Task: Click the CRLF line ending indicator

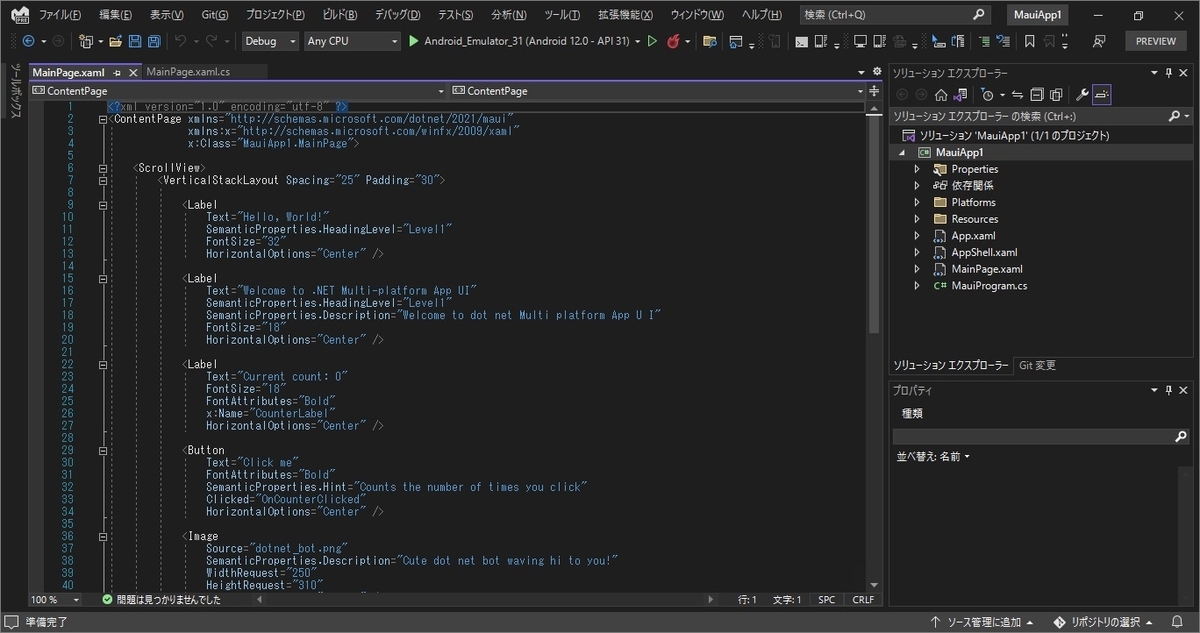Action: [x=862, y=600]
